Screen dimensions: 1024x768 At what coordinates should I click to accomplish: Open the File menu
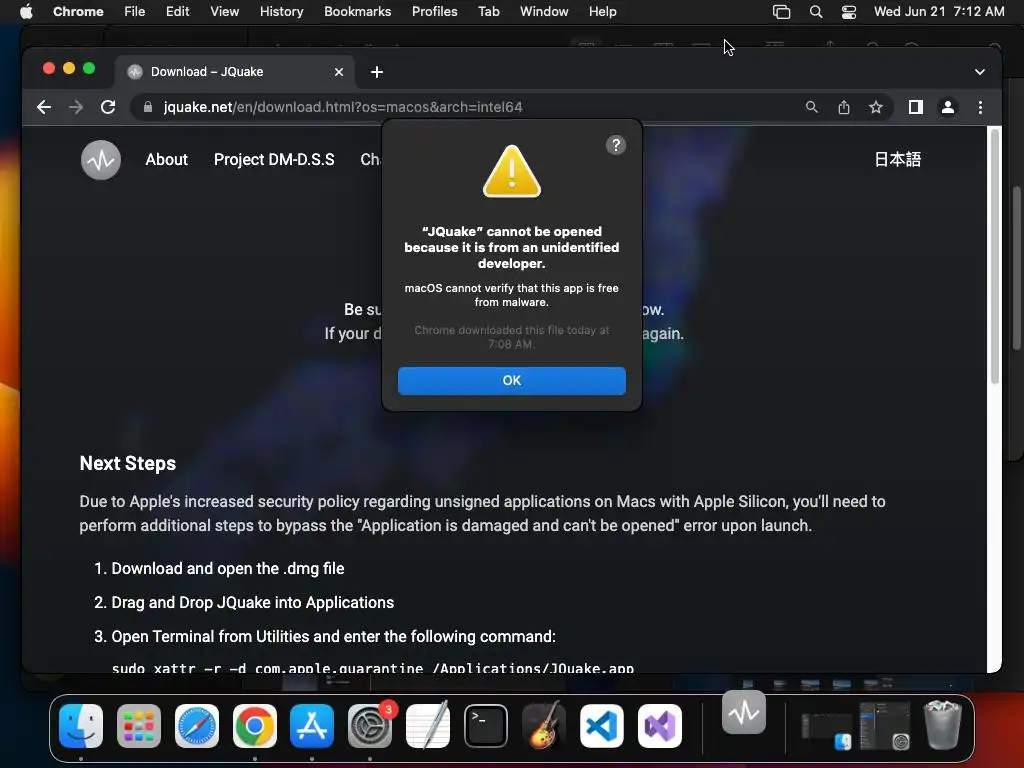(135, 12)
